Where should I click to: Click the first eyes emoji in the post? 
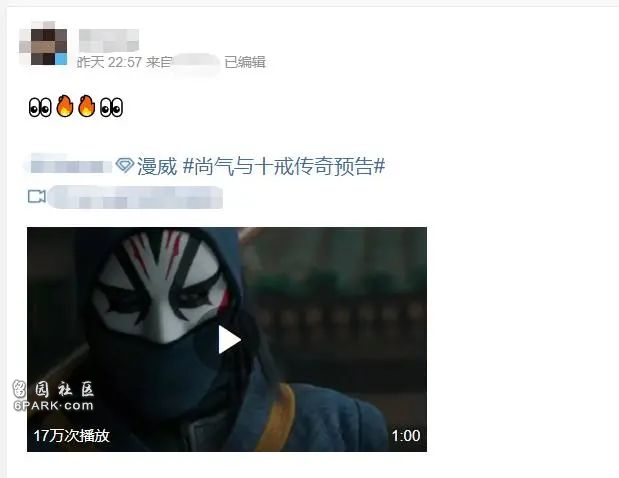tap(40, 107)
